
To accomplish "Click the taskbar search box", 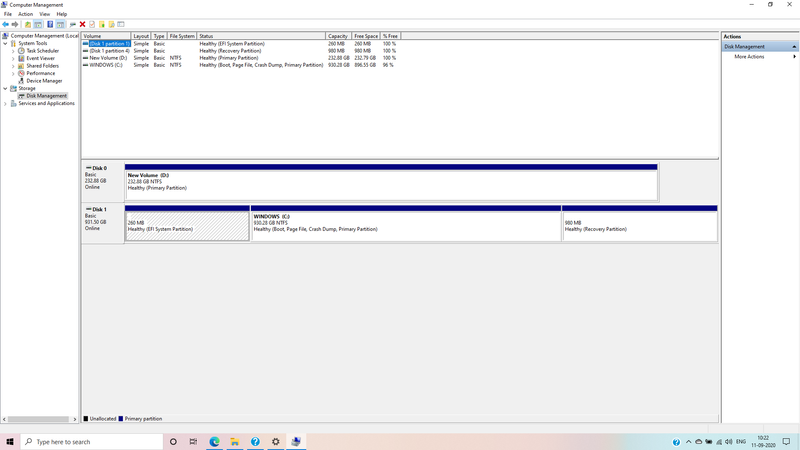I will point(92,442).
